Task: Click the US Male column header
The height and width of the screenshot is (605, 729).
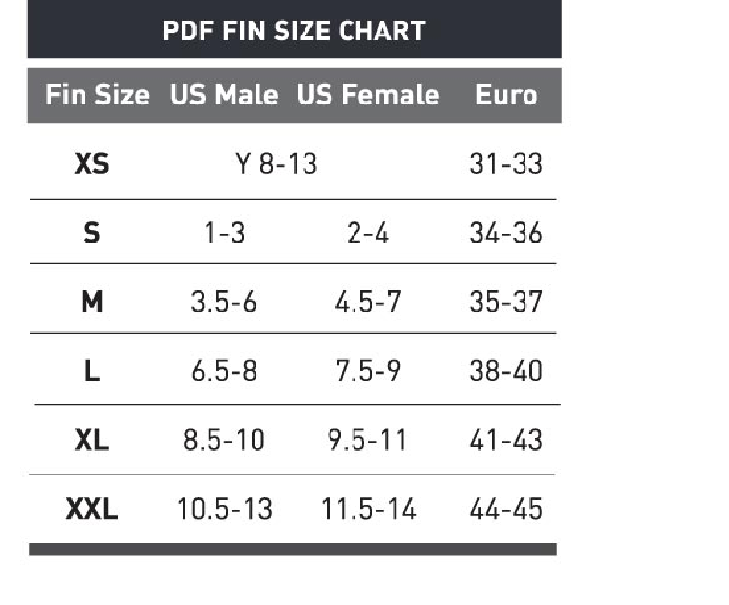Action: coord(224,95)
